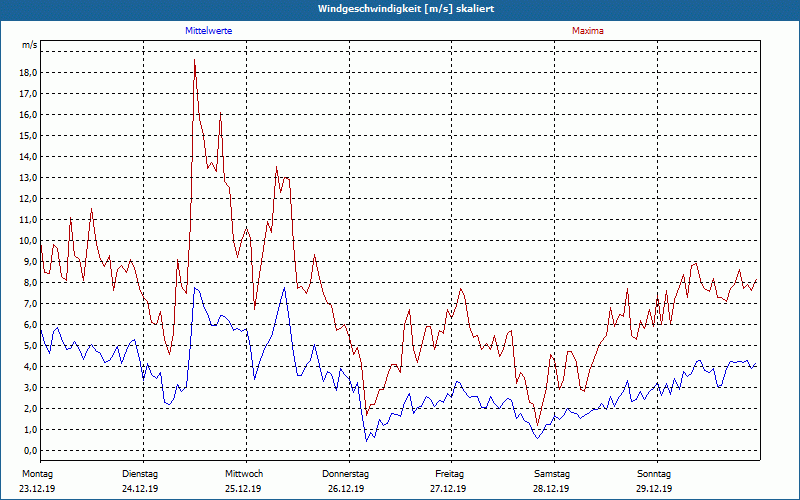The width and height of the screenshot is (800, 500).
Task: Click the 'm/s' axis unit label
Action: [29, 45]
